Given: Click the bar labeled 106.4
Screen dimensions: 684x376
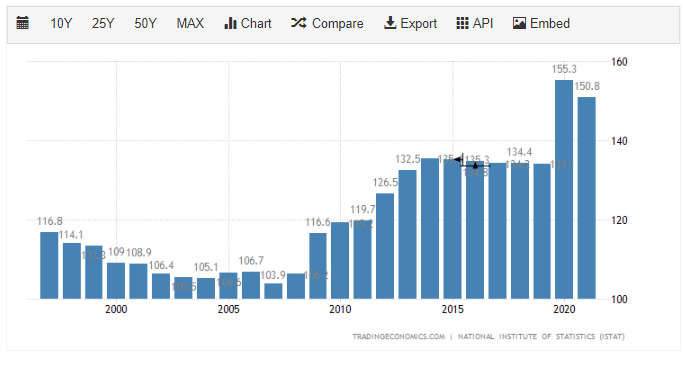Looking at the screenshot, I should [x=161, y=286].
